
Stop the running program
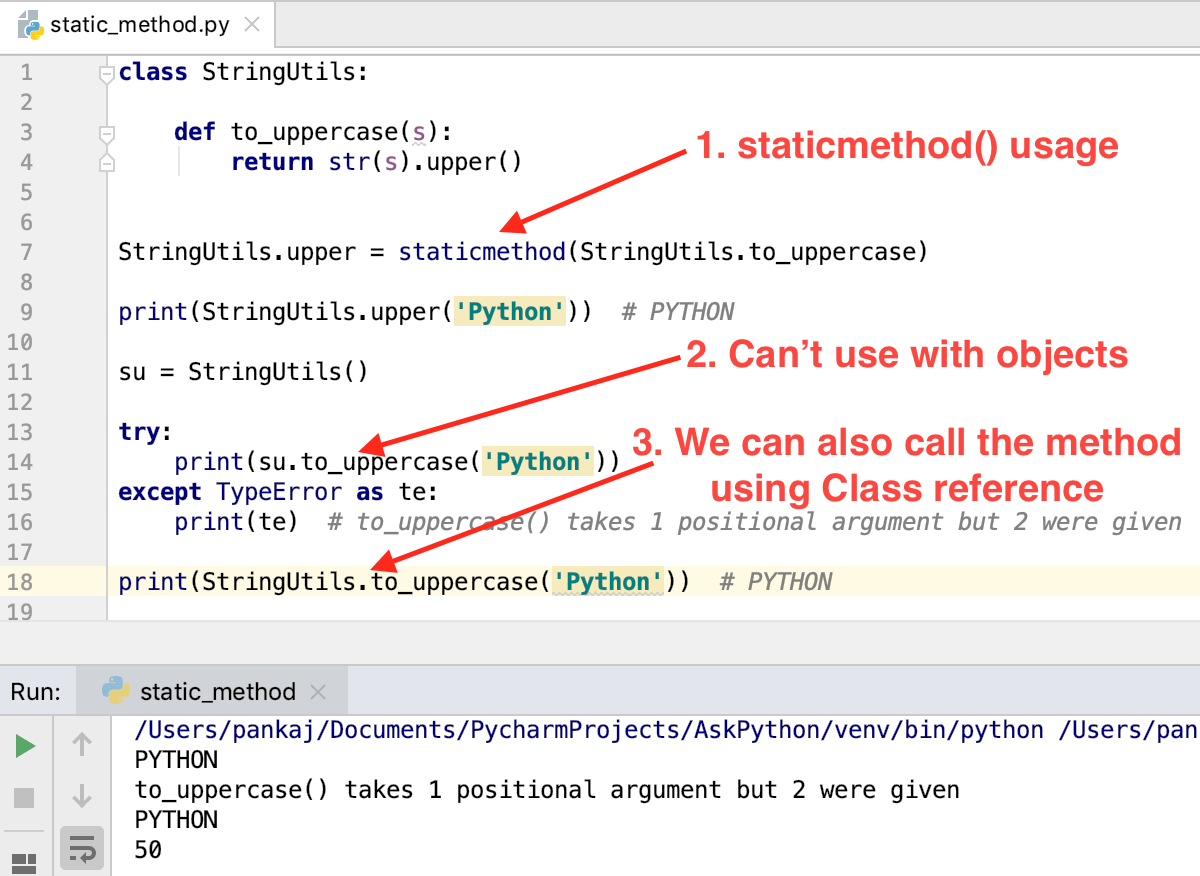click(24, 795)
